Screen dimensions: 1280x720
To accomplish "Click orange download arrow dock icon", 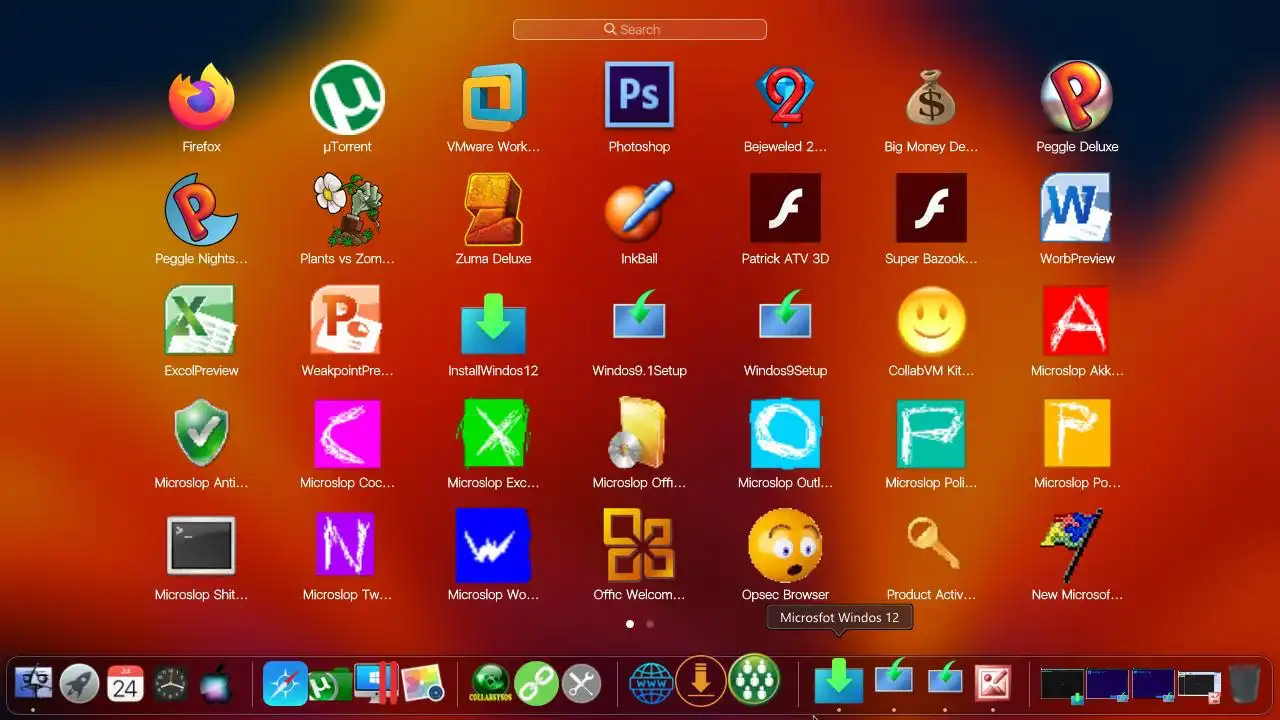I will click(701, 681).
